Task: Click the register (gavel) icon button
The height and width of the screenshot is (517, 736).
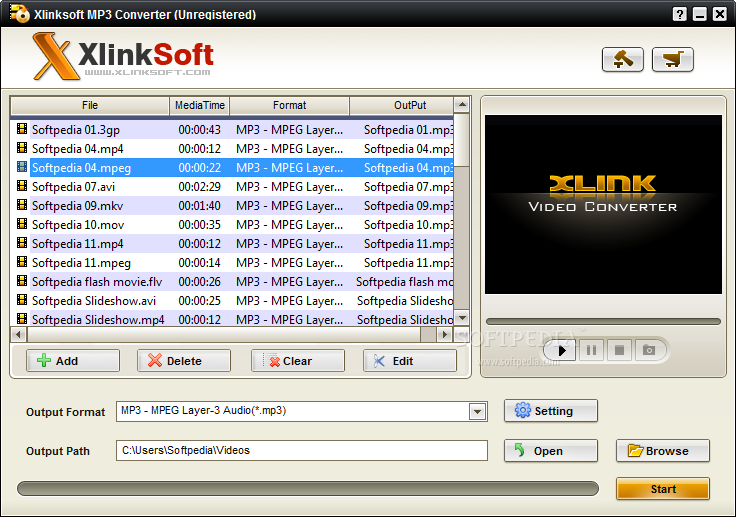Action: click(x=622, y=60)
